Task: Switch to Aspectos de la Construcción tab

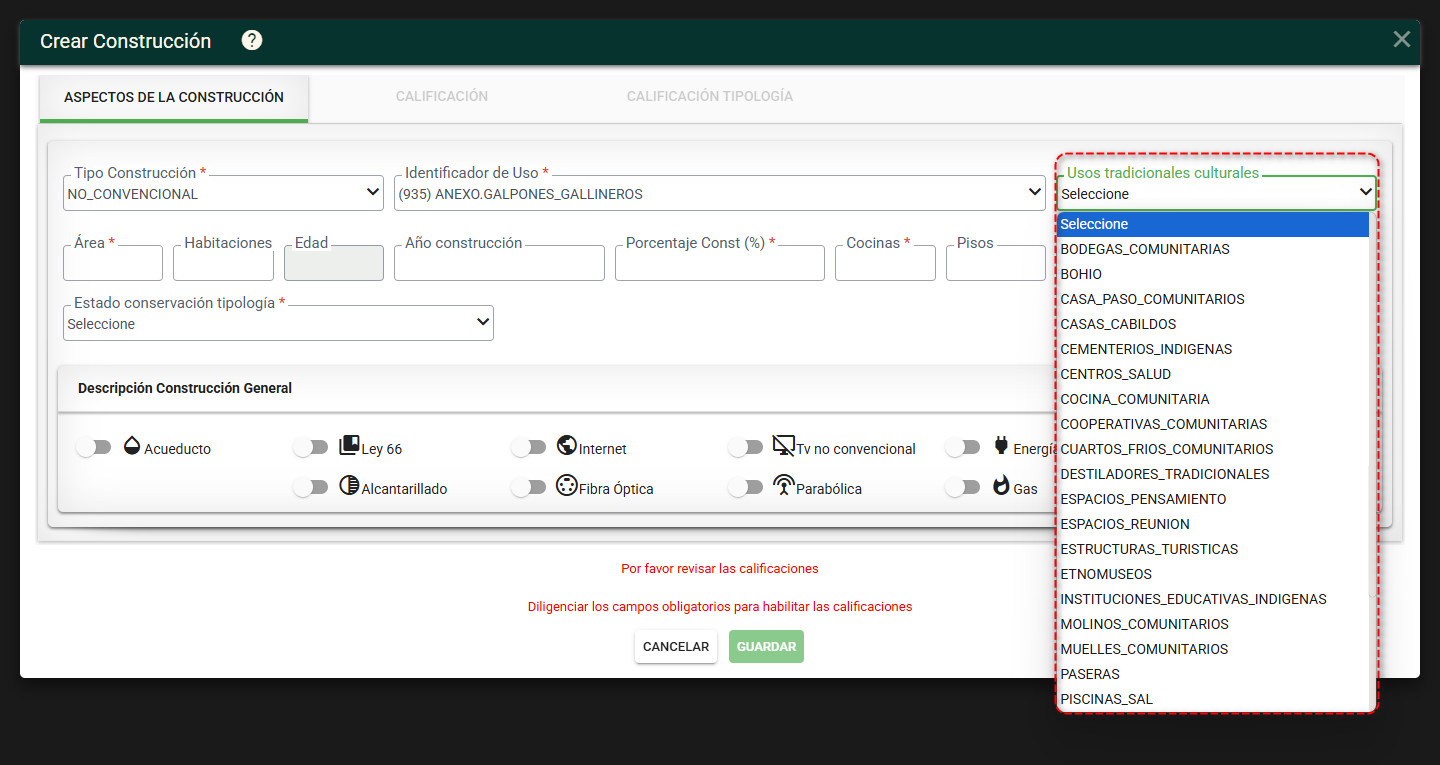Action: pyautogui.click(x=174, y=98)
